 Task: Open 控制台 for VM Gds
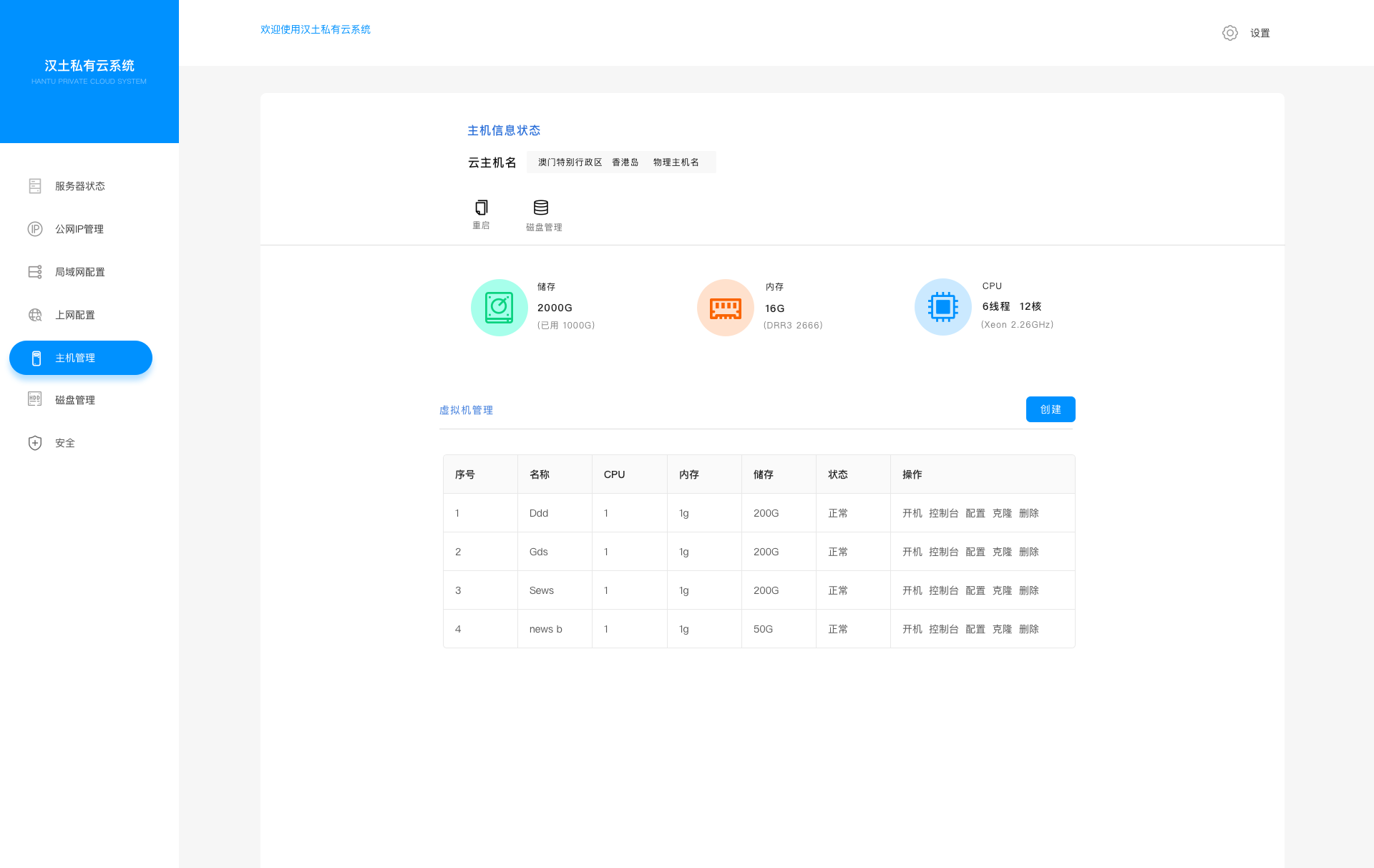click(944, 552)
